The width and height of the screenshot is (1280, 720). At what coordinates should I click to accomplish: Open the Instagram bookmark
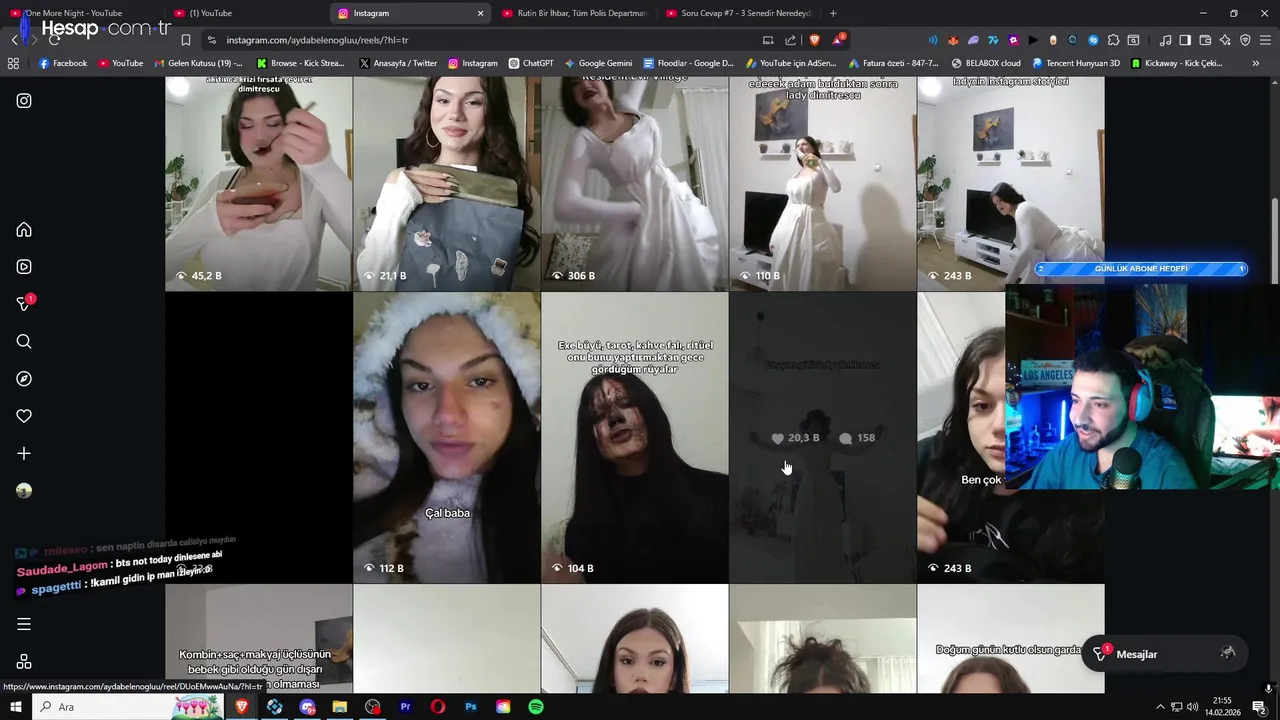tap(473, 63)
